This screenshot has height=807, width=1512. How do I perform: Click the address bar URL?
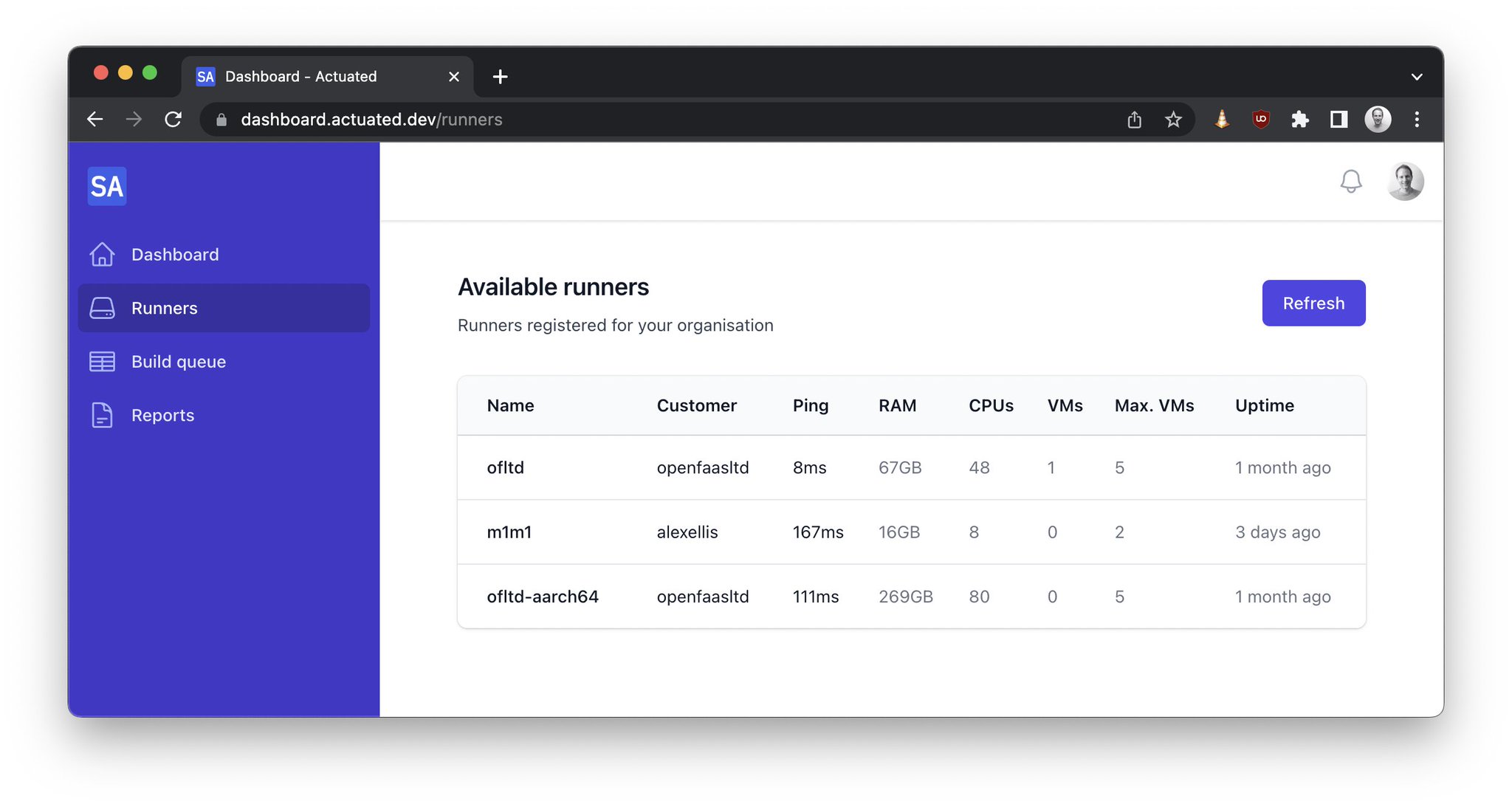(x=371, y=120)
